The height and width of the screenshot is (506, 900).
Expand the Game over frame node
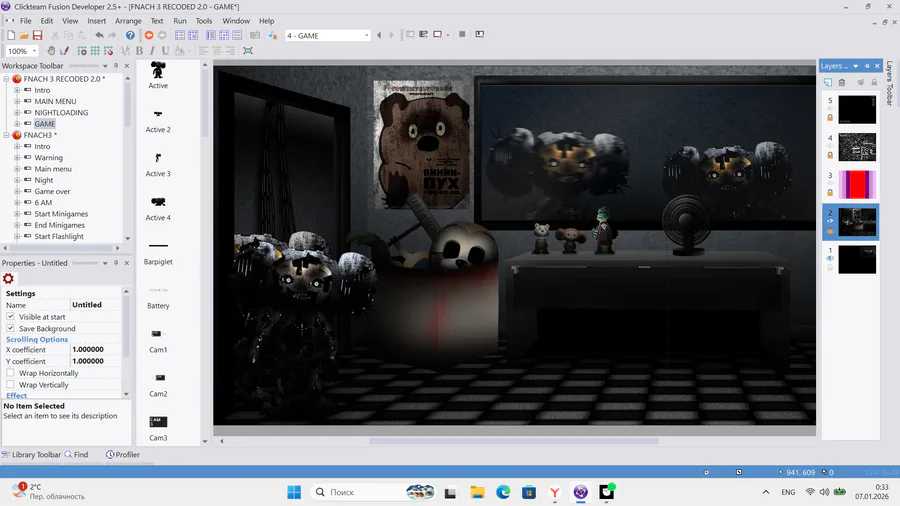point(17,191)
